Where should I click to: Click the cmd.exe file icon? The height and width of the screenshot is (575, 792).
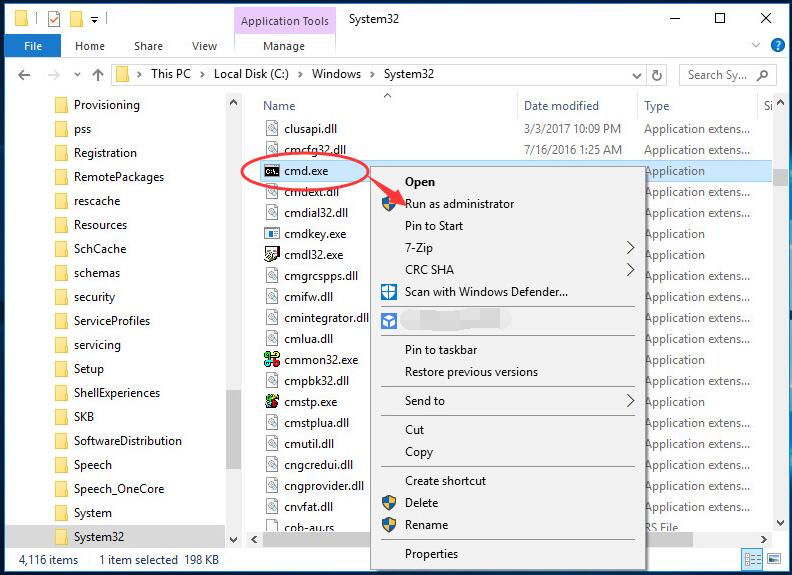click(272, 171)
